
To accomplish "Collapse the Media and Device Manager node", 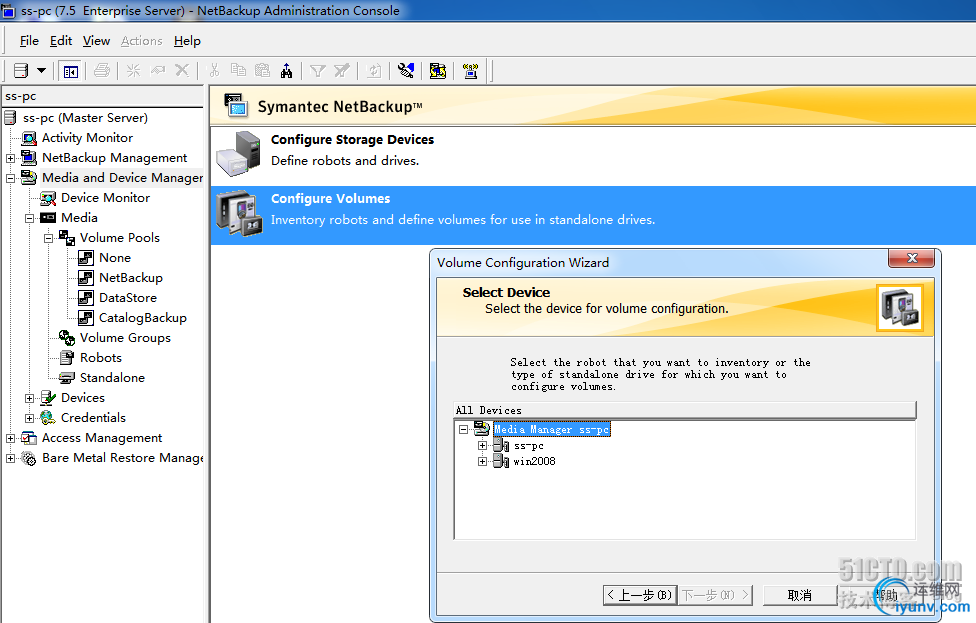I will point(11,179).
